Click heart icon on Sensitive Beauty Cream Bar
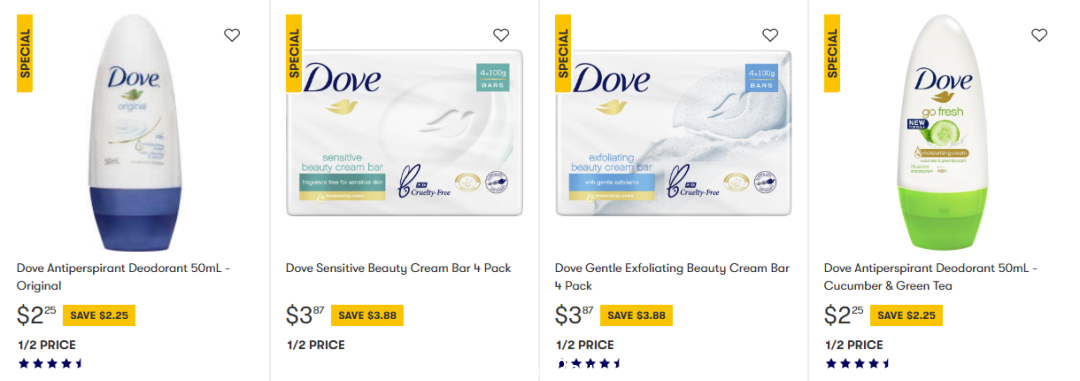 (x=501, y=35)
